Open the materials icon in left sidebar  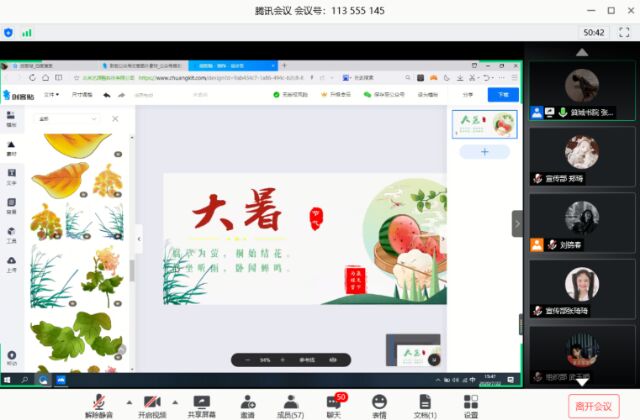(11, 149)
